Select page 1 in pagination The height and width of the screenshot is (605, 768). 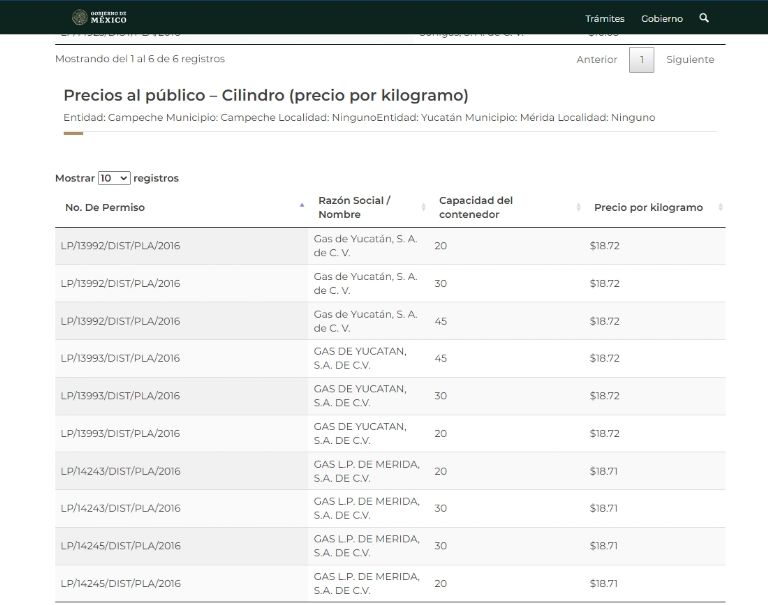click(641, 60)
